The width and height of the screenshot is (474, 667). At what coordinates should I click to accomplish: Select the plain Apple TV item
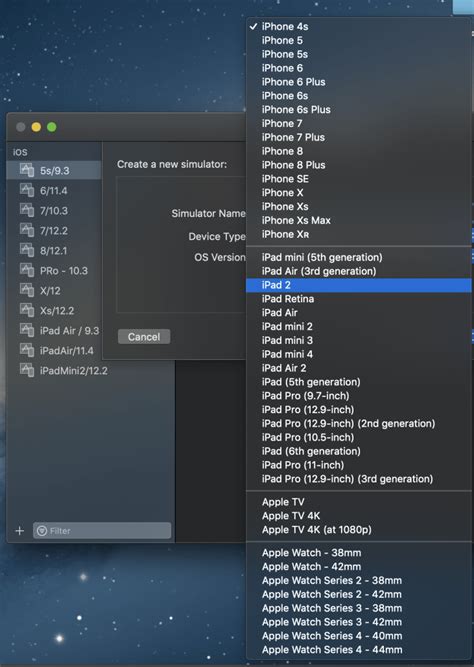click(359, 502)
